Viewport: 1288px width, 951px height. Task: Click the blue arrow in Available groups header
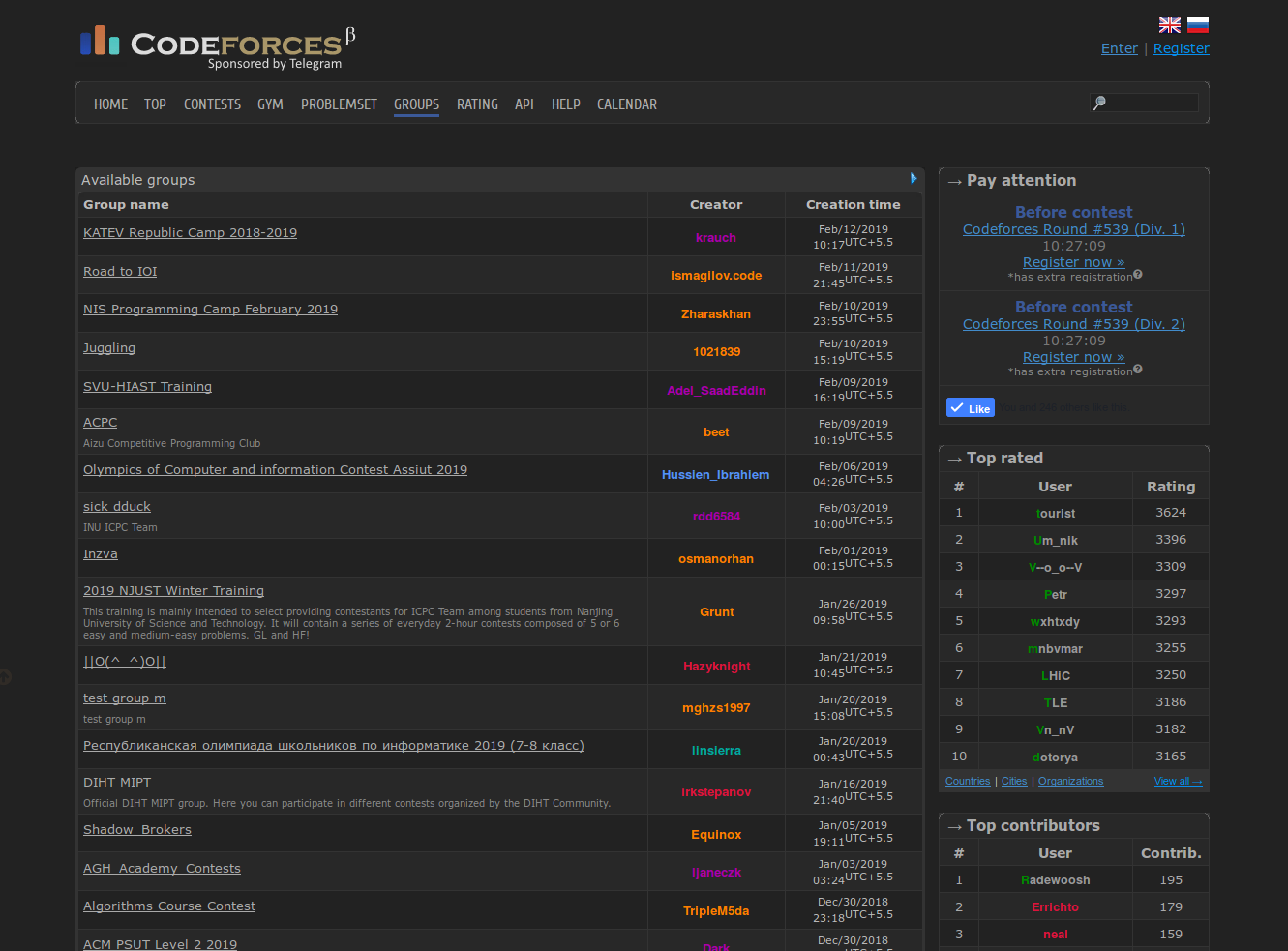click(x=913, y=178)
